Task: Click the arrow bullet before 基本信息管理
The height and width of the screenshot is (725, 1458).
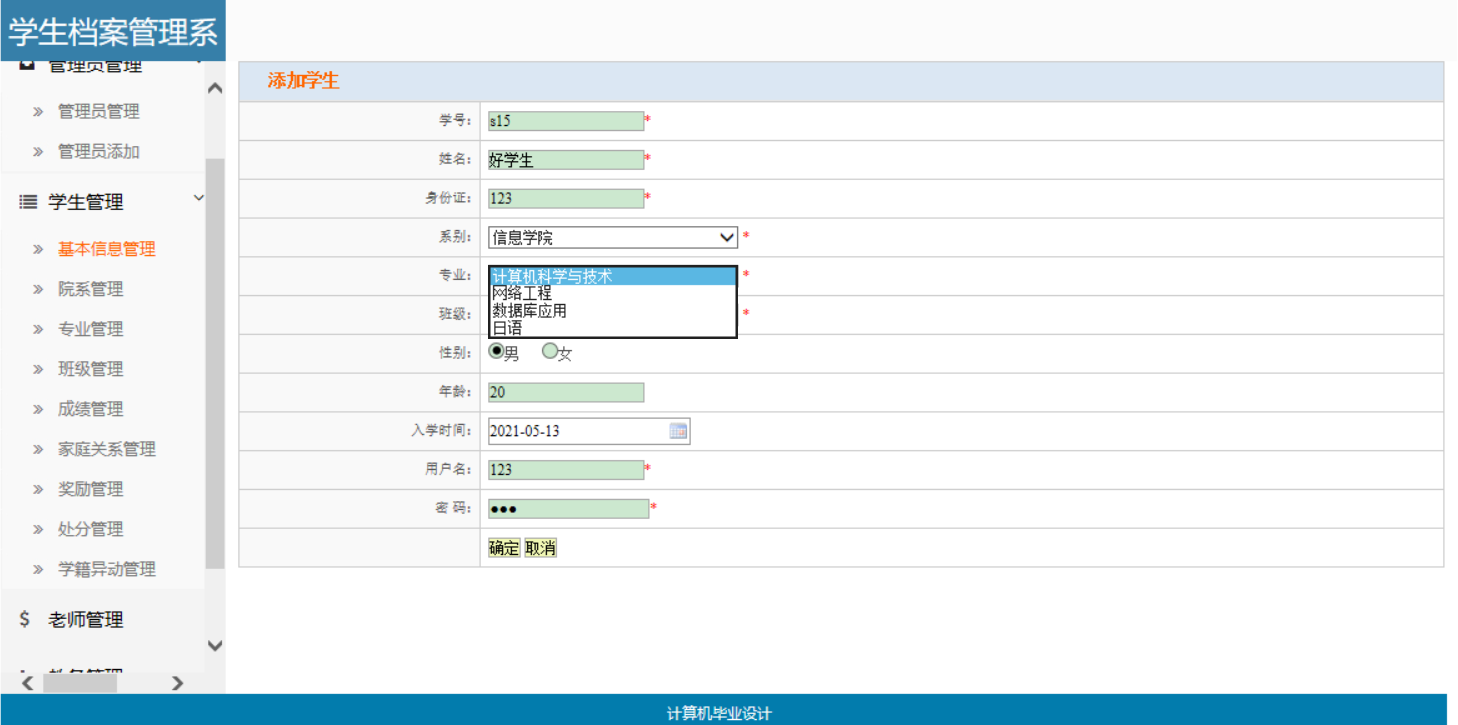Action: pos(38,249)
